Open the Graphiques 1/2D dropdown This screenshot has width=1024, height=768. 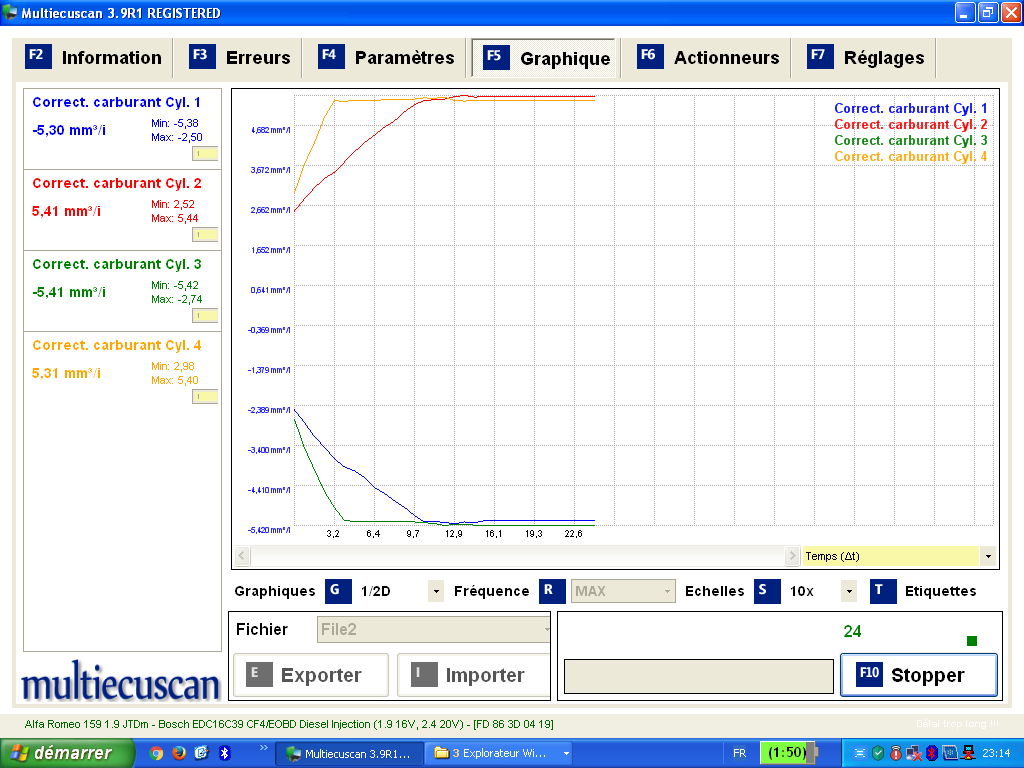click(436, 591)
